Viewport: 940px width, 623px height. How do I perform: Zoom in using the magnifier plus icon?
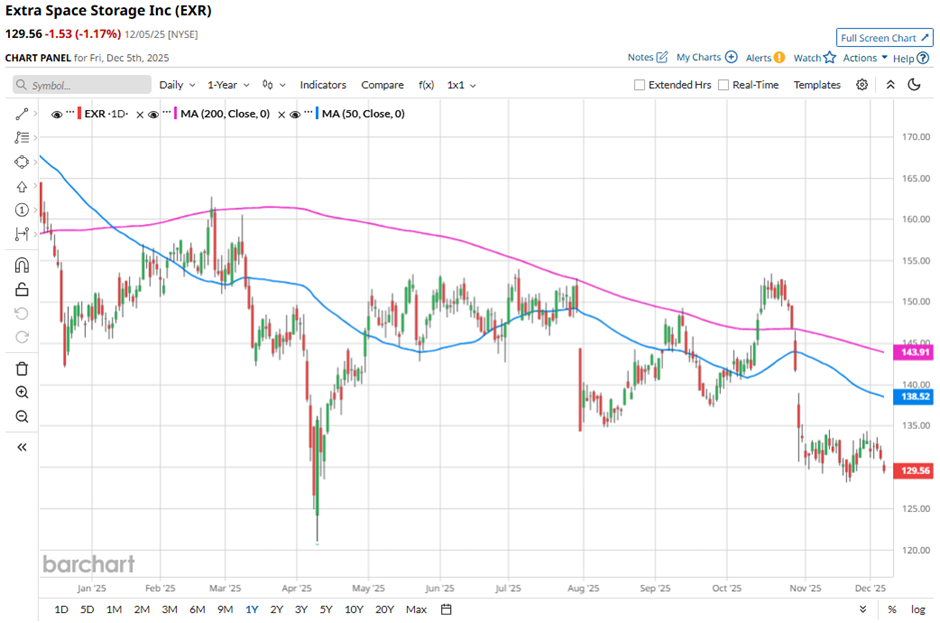pos(22,393)
